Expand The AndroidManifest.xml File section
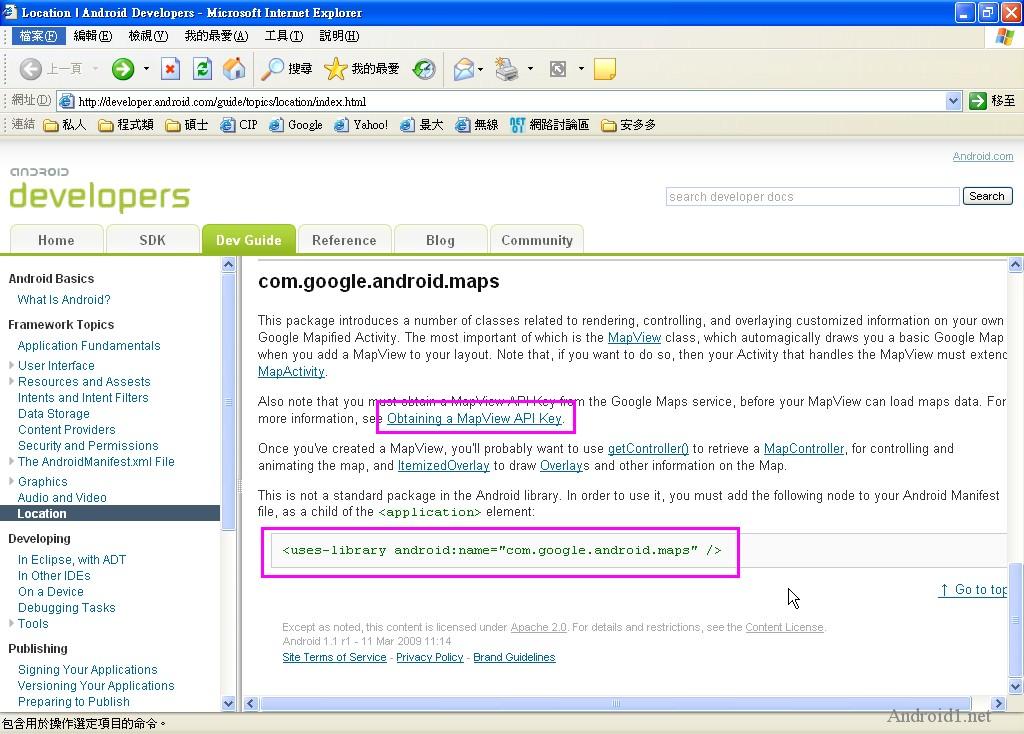The height and width of the screenshot is (734, 1024). pyautogui.click(x=11, y=461)
